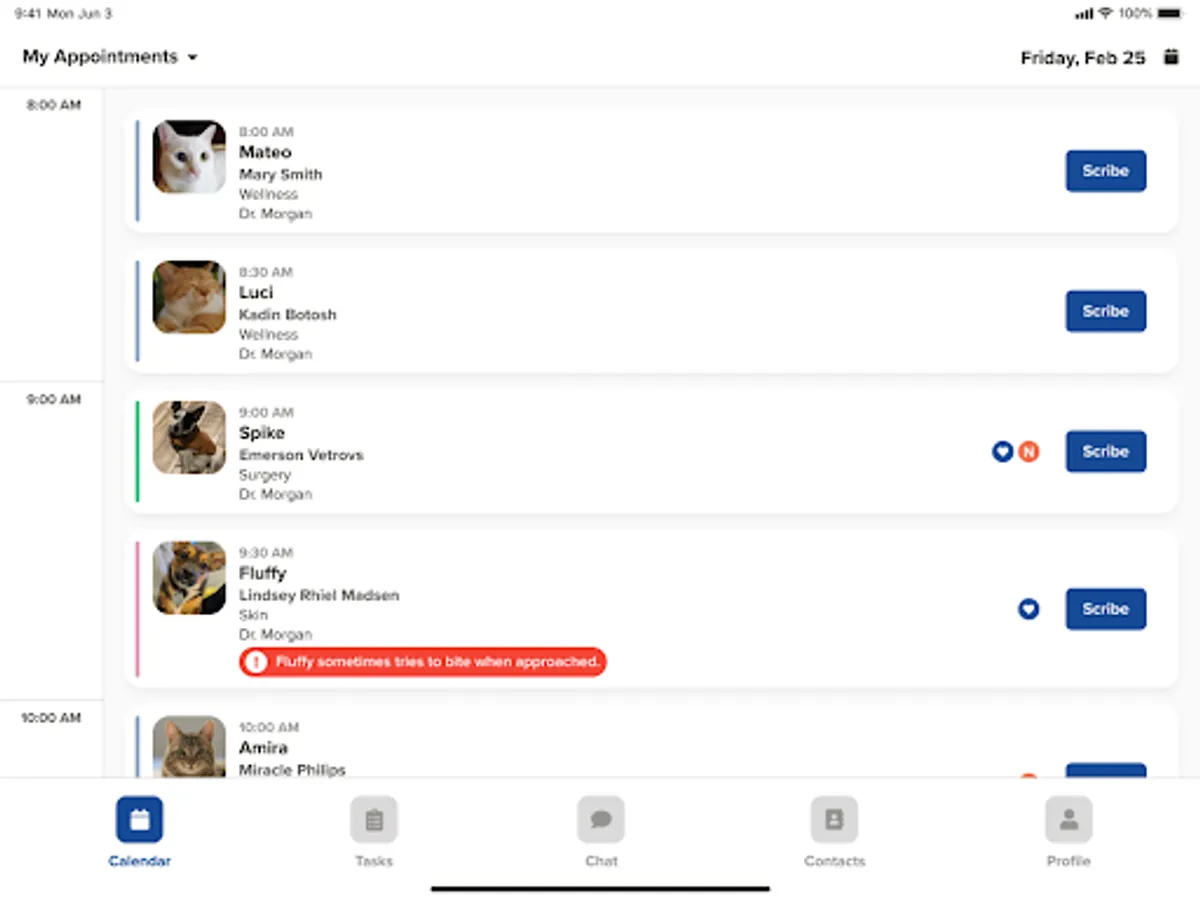Tap Scribe for Fluffy's skin appointment
Screen dimensions: 1200x900
pyautogui.click(x=1106, y=609)
